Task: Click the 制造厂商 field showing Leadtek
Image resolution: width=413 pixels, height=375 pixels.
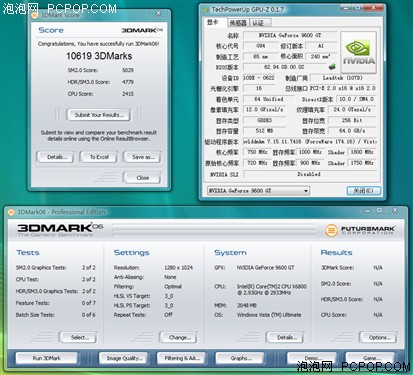Action: (343, 78)
